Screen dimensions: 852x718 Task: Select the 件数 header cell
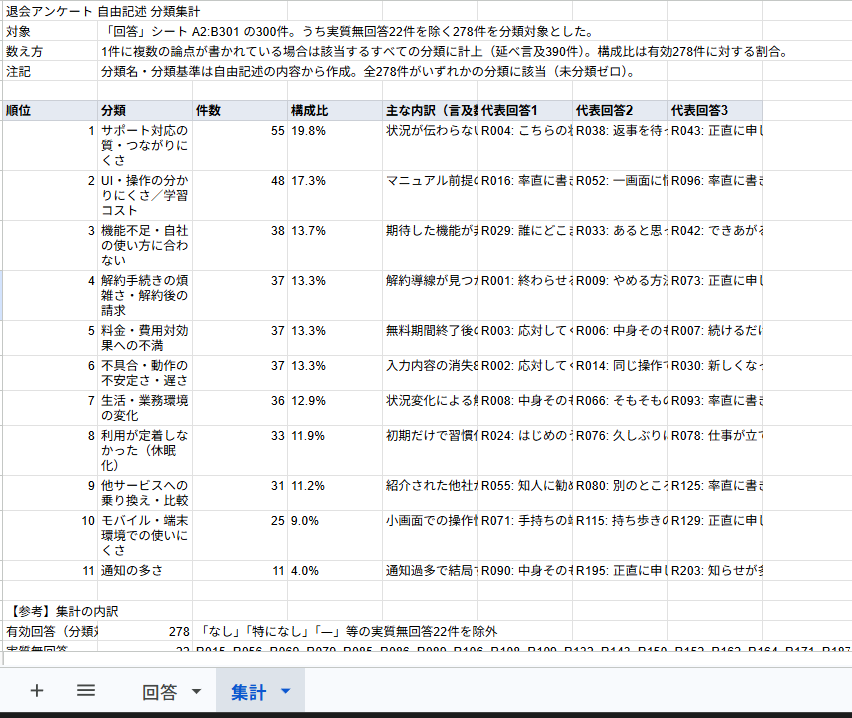coord(240,110)
